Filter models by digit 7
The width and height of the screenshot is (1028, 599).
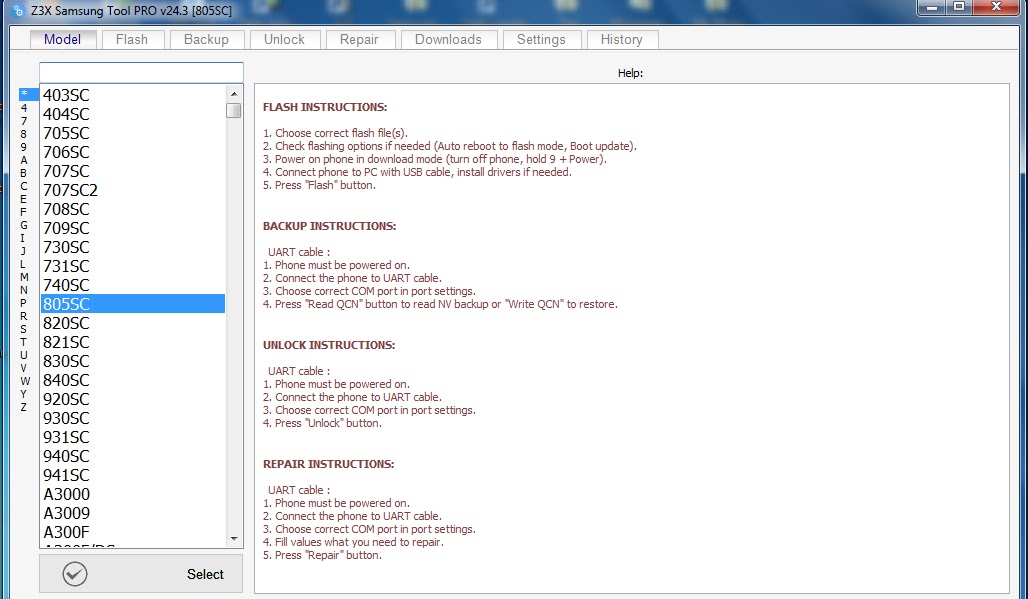(24, 121)
